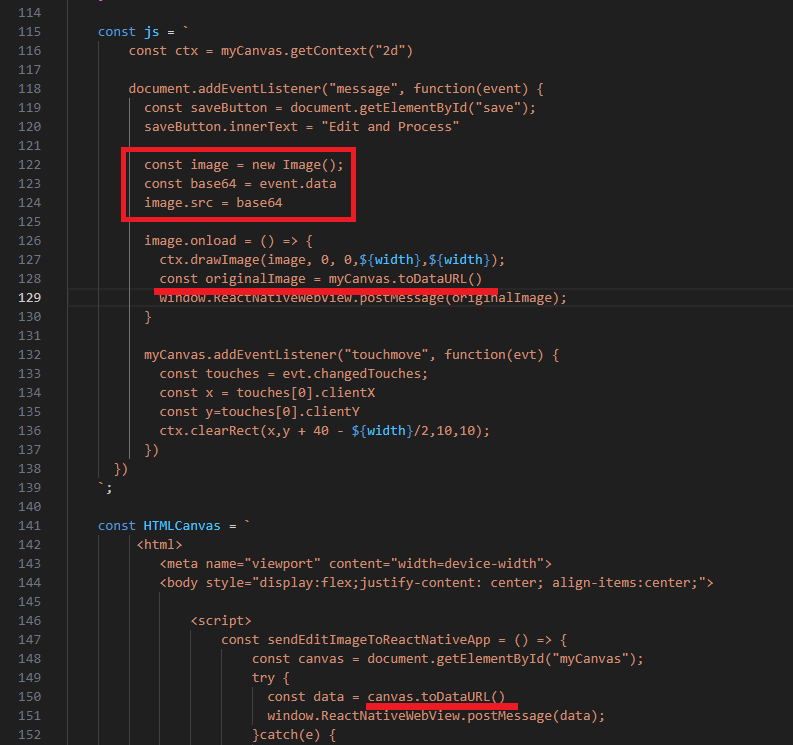Click 'touches[0].clientY' on line 135

tap(290, 412)
